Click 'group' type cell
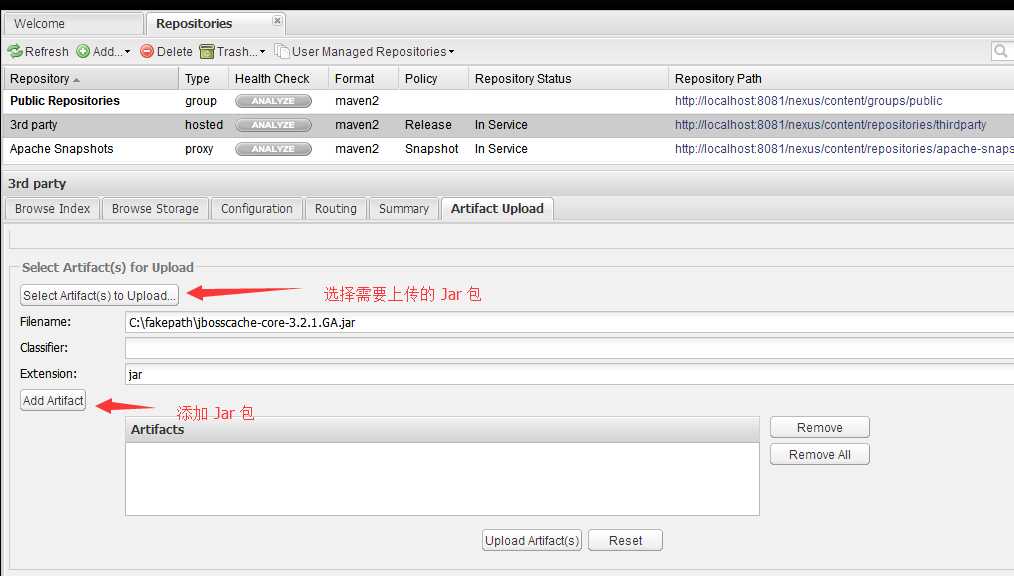Screen dimensions: 1014x576 point(200,101)
